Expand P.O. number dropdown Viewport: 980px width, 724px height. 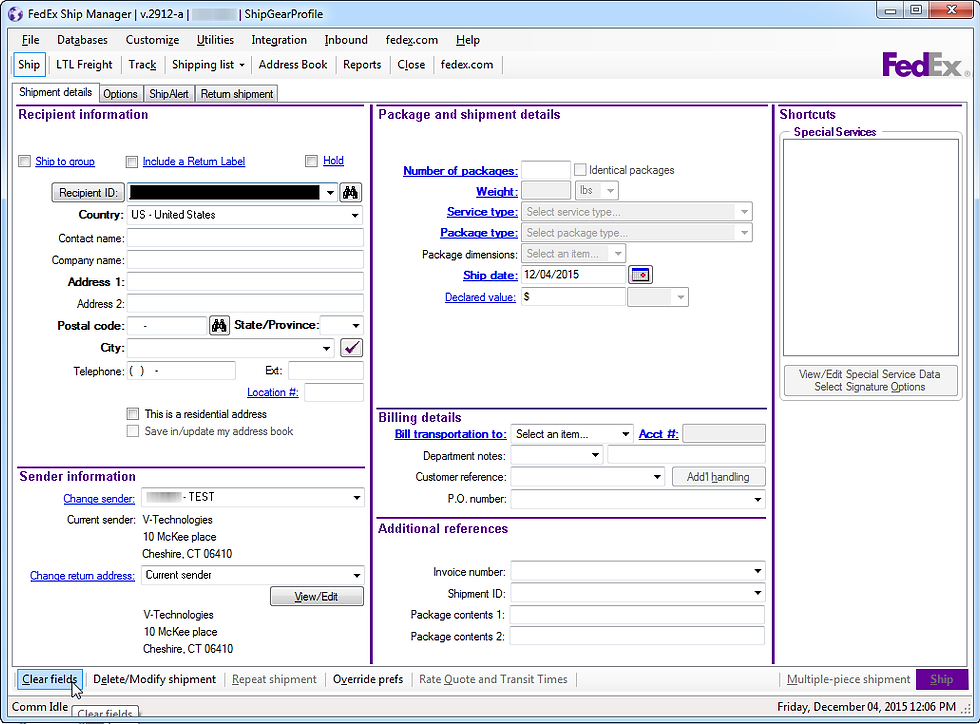point(758,499)
